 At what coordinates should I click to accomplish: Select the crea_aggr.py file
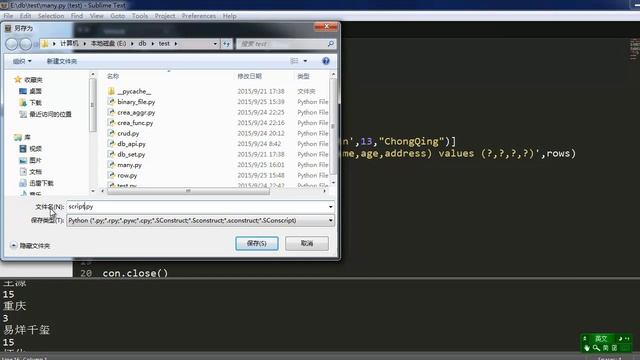(x=136, y=112)
